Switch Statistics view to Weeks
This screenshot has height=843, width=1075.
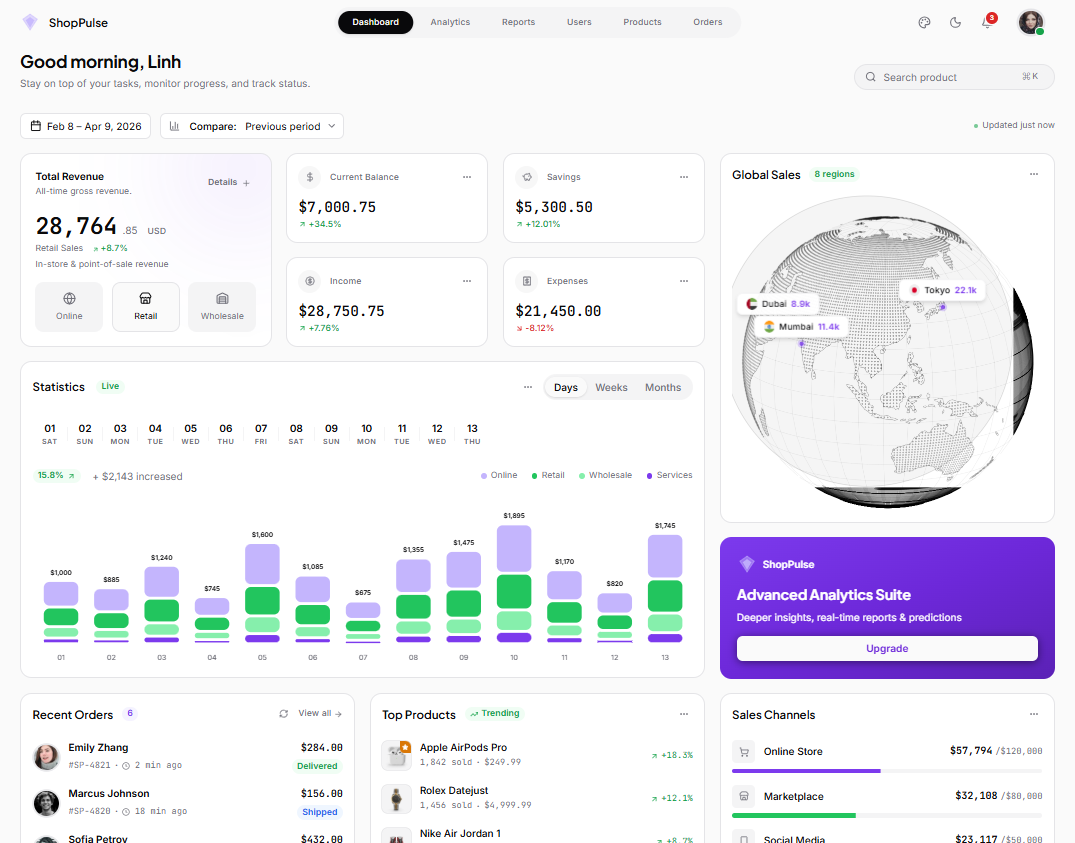point(611,387)
